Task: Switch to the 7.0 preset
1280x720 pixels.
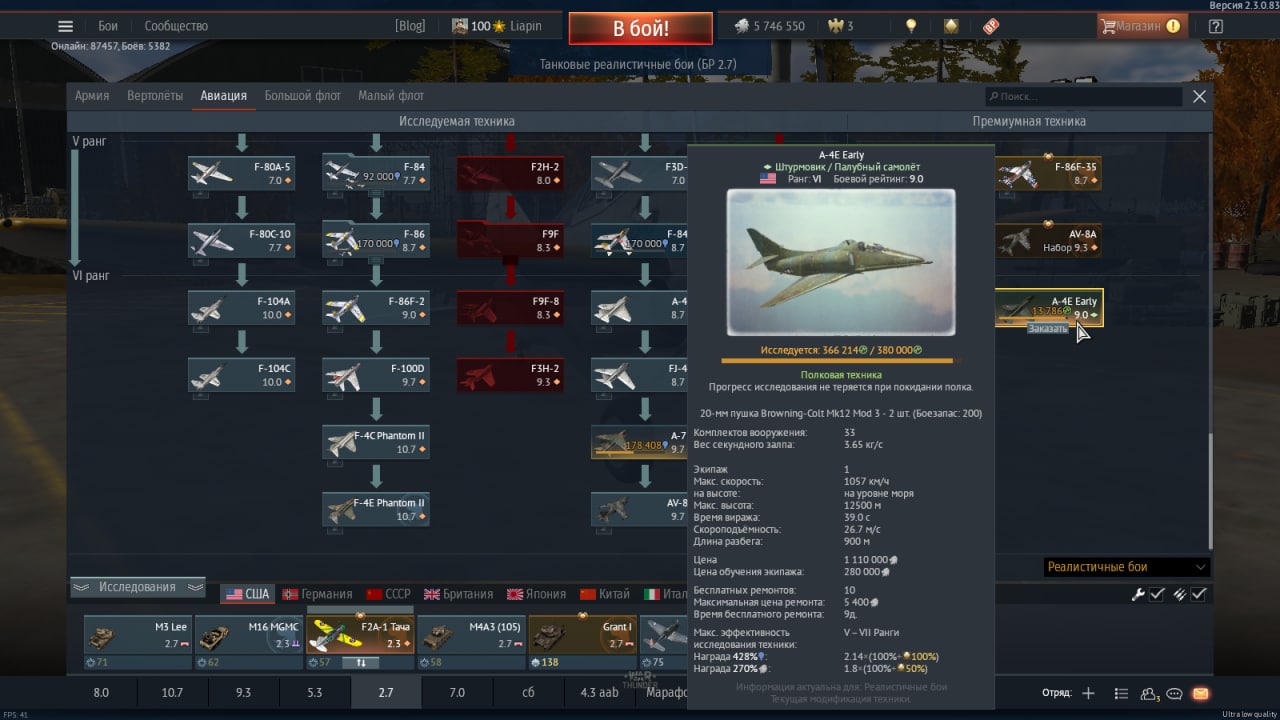Action: [457, 692]
